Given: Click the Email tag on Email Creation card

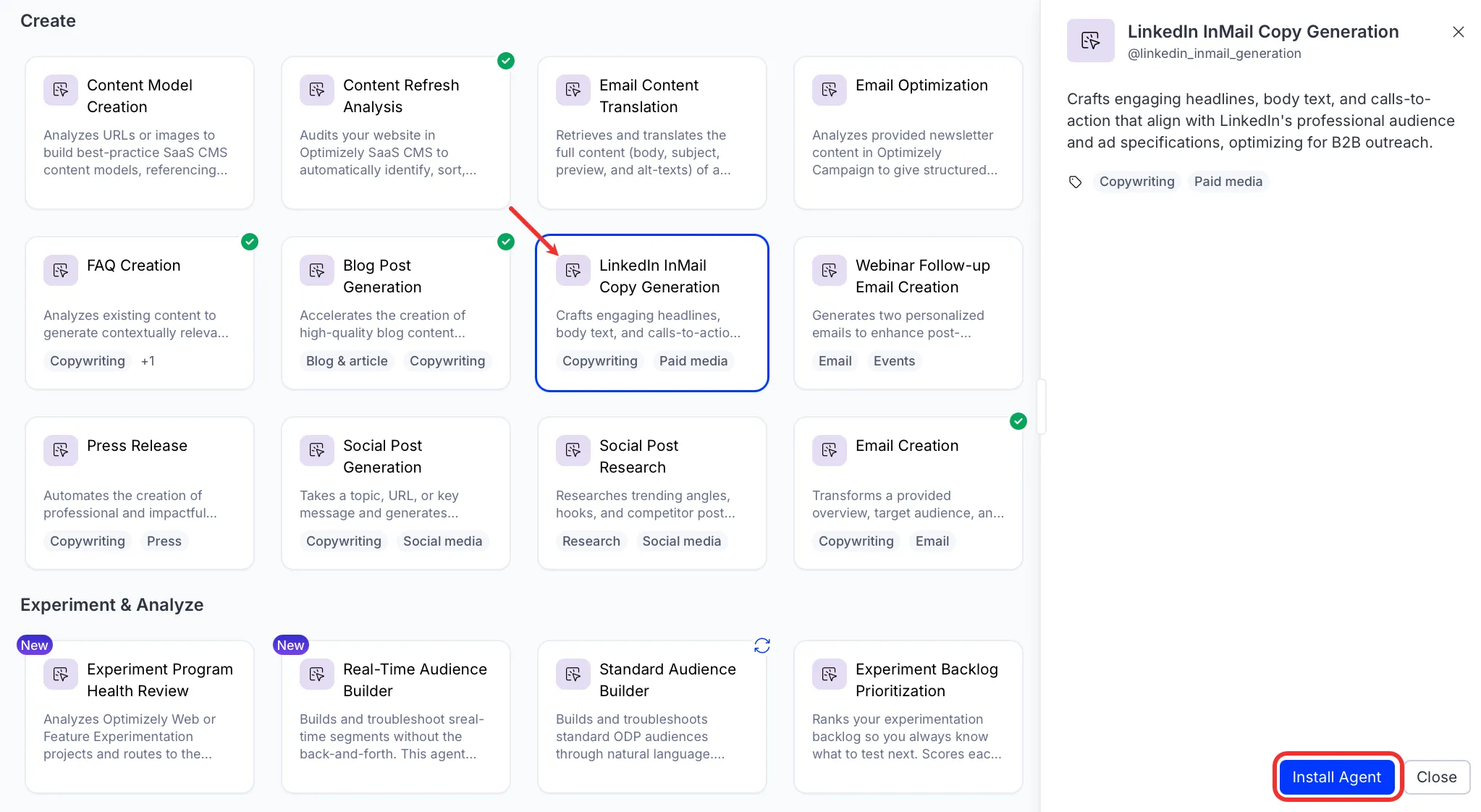Looking at the screenshot, I should point(932,541).
